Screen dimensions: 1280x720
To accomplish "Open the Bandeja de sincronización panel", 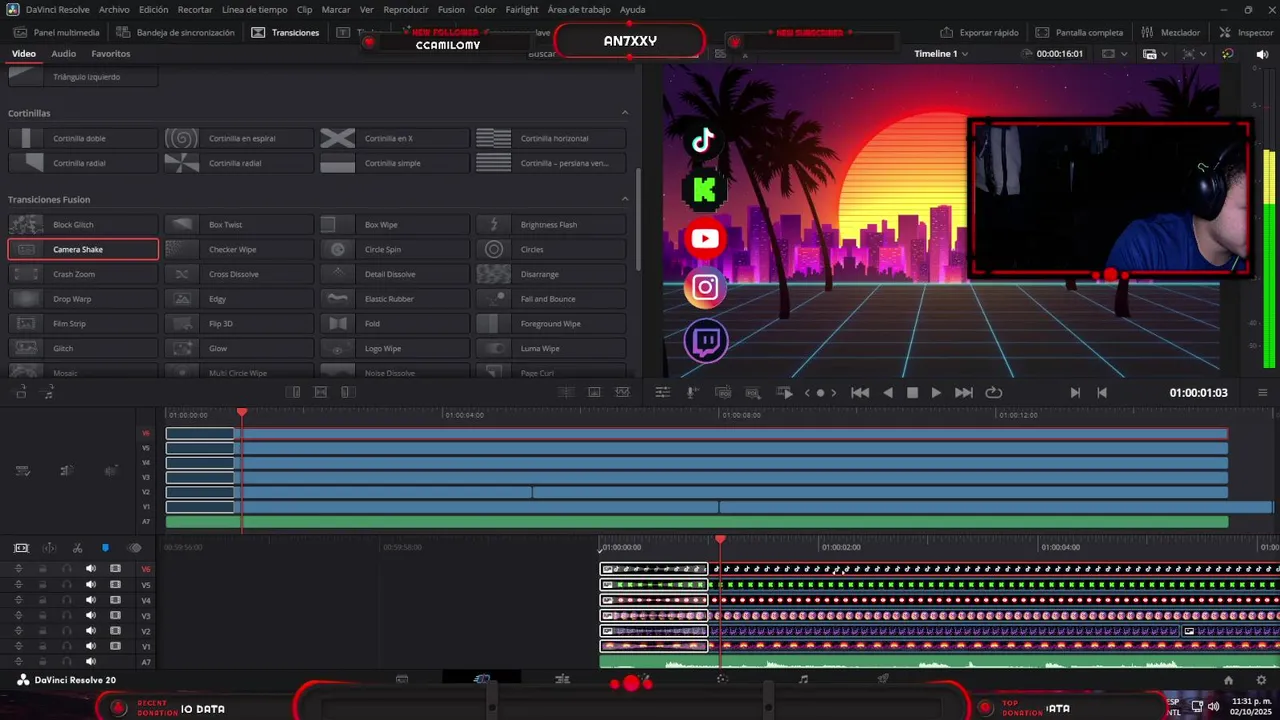I will click(x=176, y=32).
